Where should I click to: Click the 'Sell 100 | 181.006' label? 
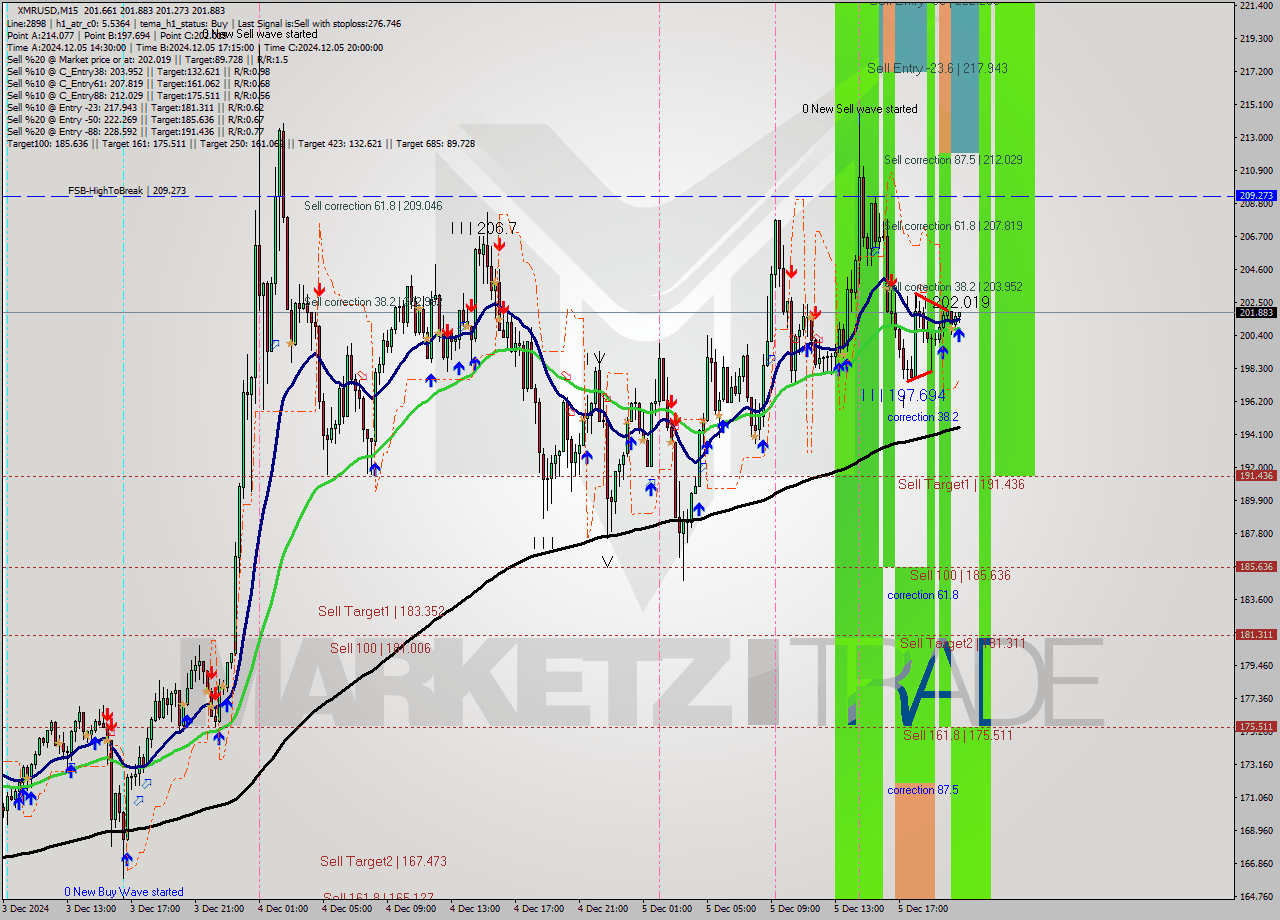coord(380,648)
